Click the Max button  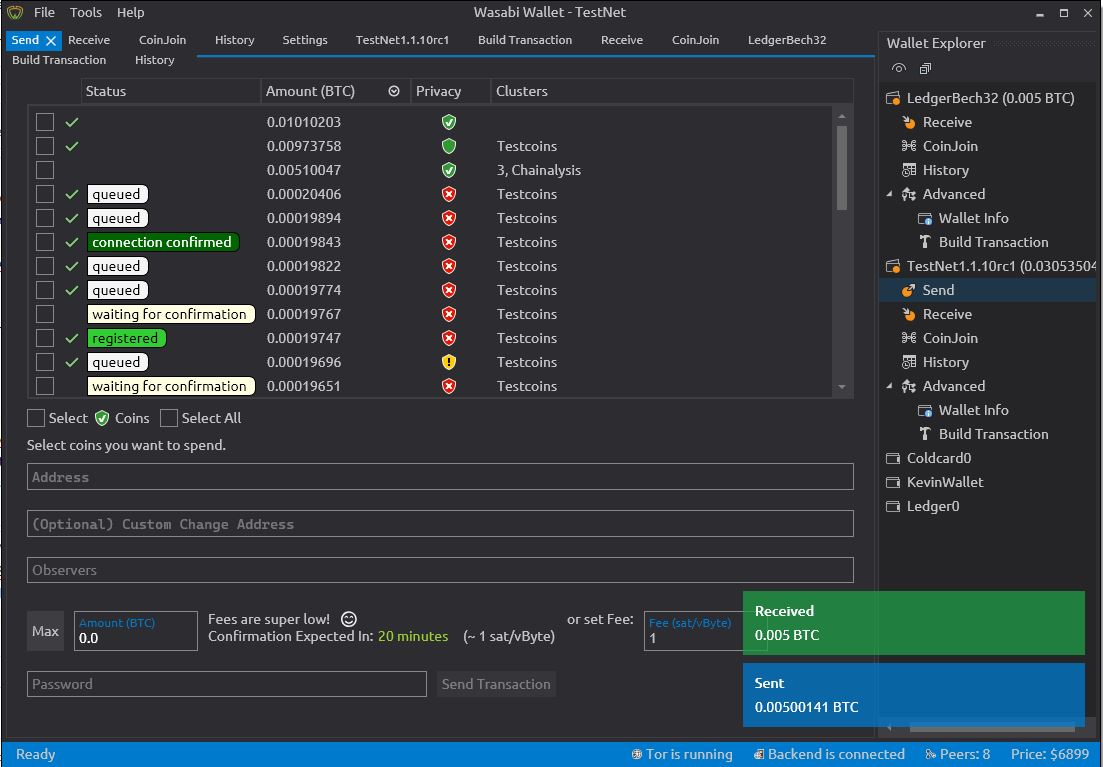coord(45,631)
